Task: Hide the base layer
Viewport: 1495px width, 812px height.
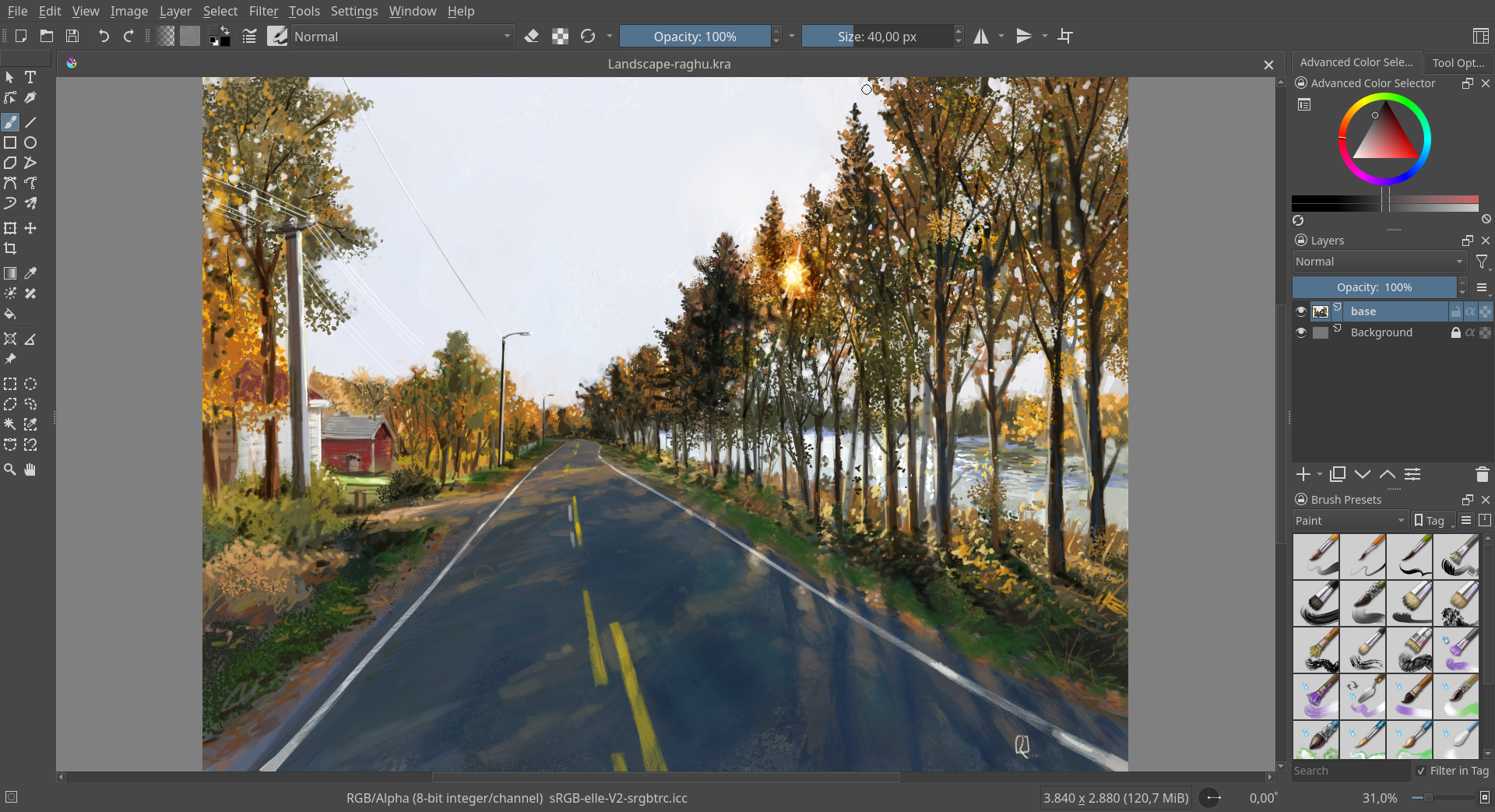Action: (1301, 311)
